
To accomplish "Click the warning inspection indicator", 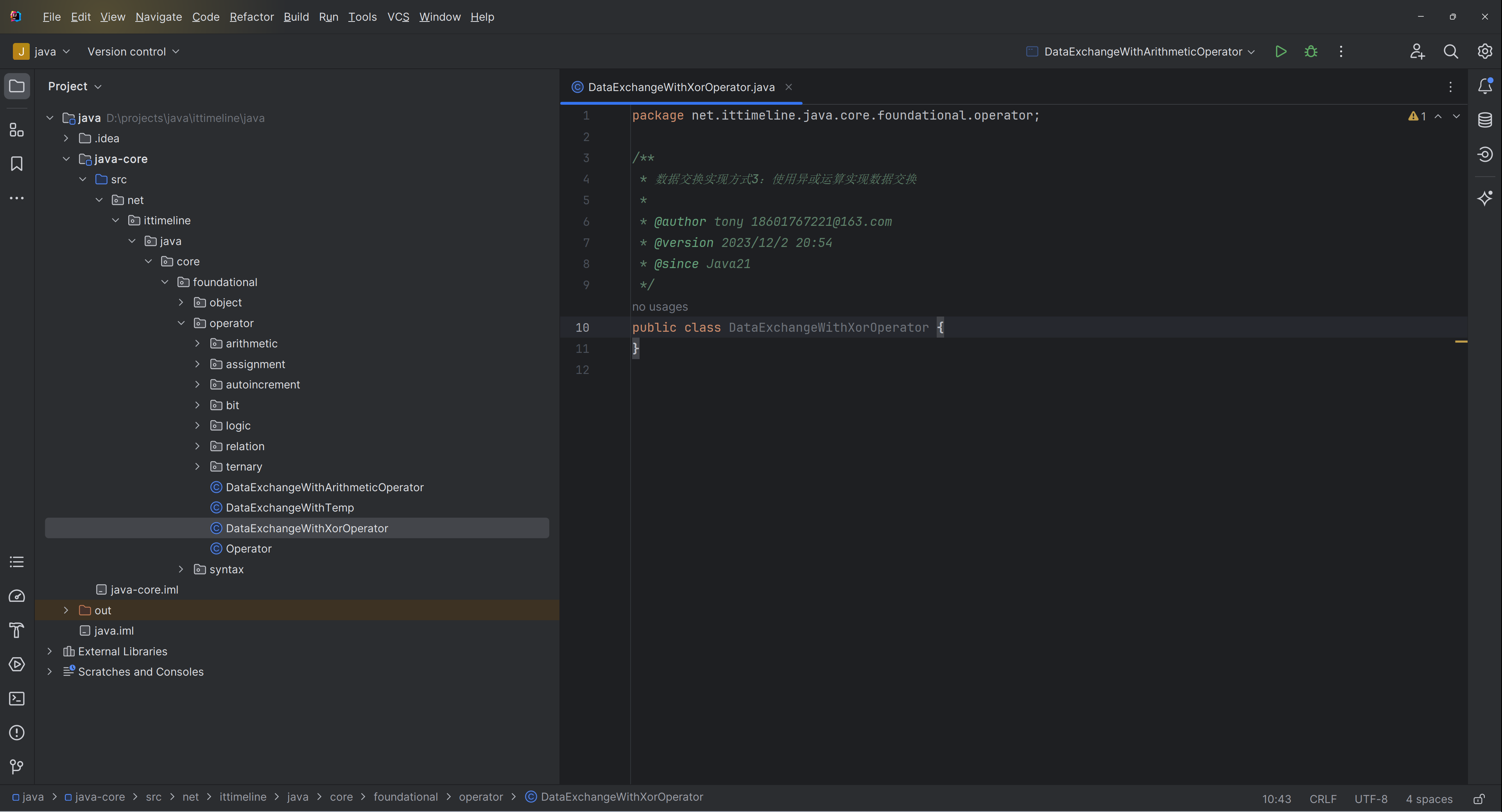I will pyautogui.click(x=1418, y=116).
